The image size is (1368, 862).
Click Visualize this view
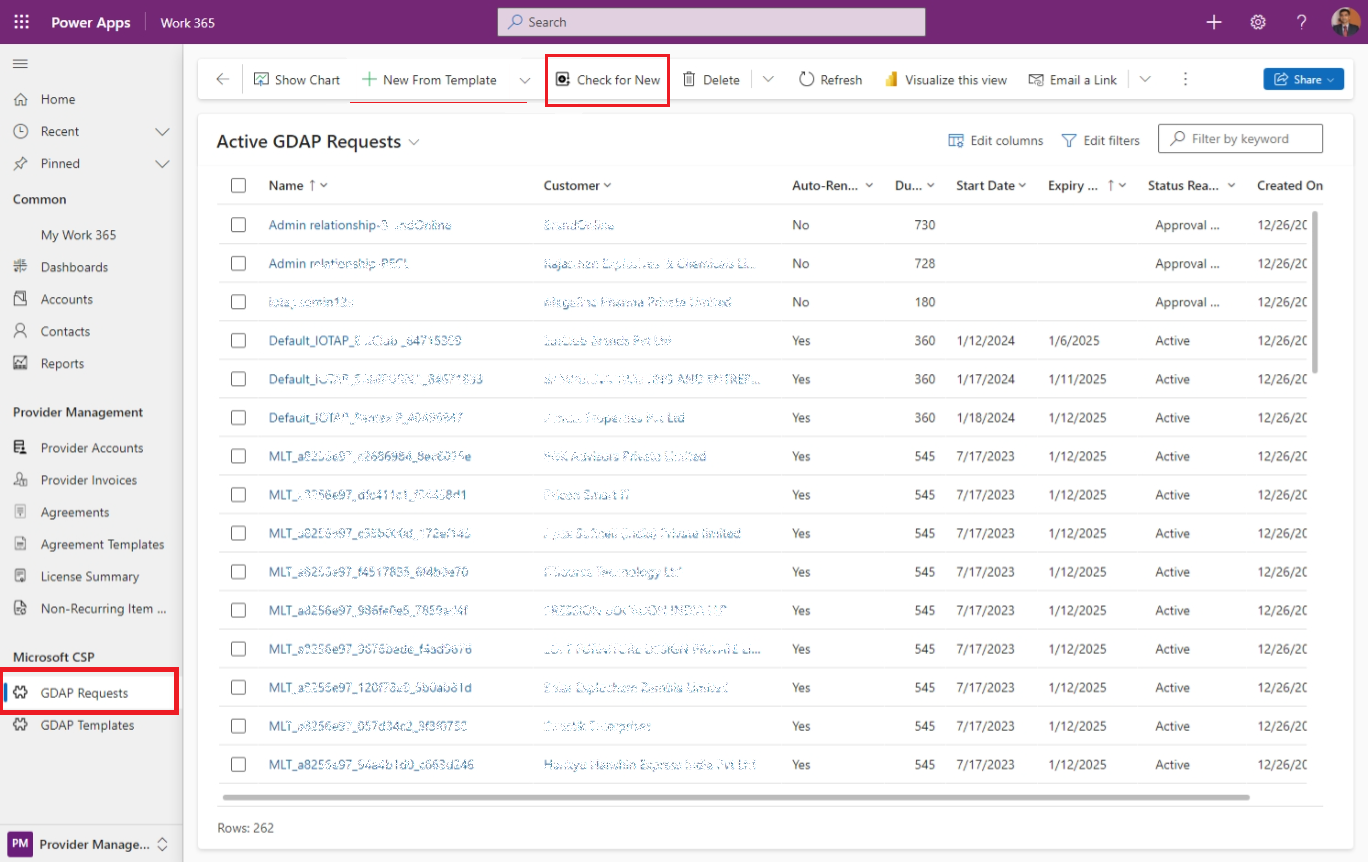tap(946, 80)
